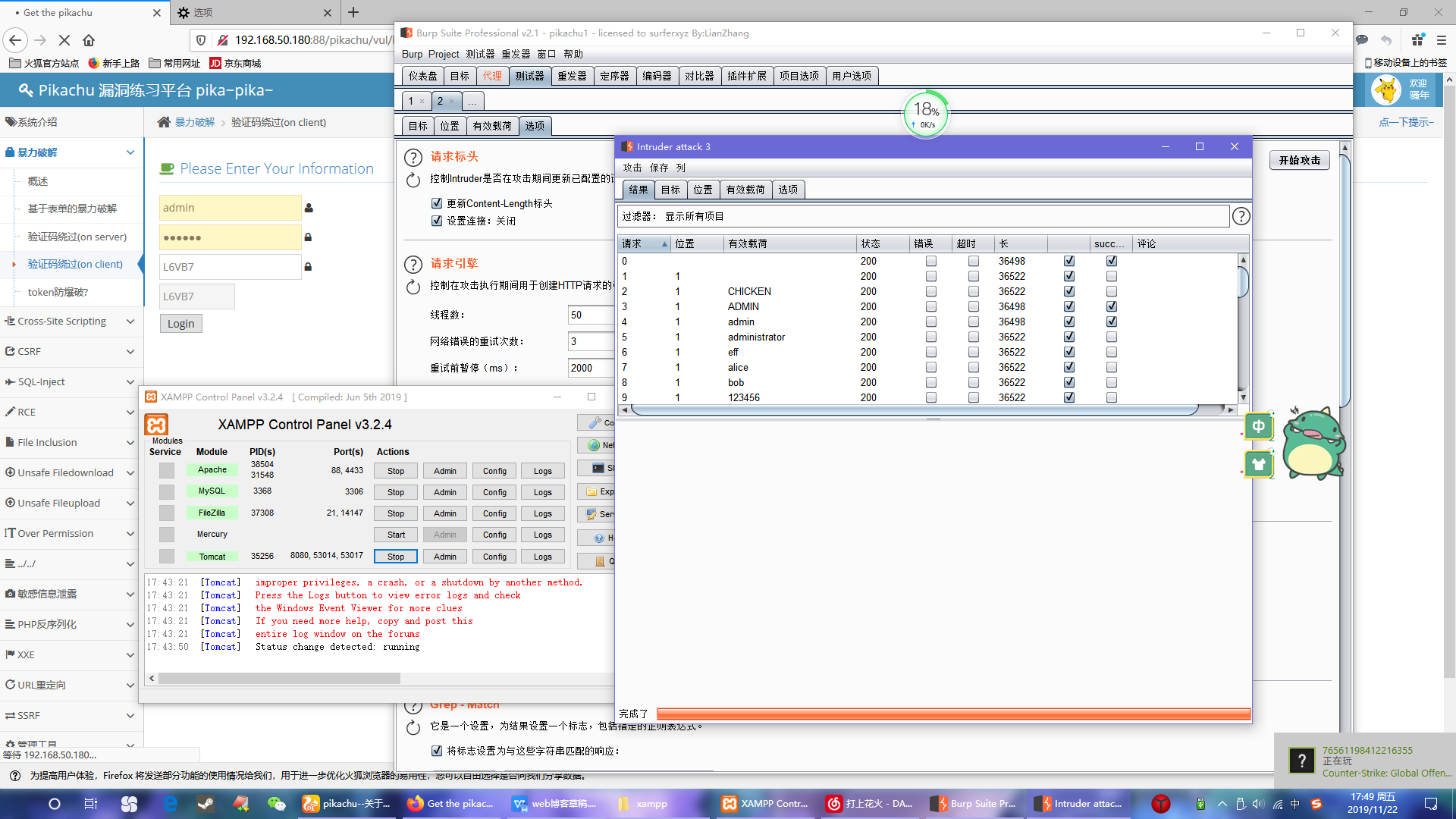Click the Tomcat Stop button
Image resolution: width=1456 pixels, height=819 pixels.
395,557
